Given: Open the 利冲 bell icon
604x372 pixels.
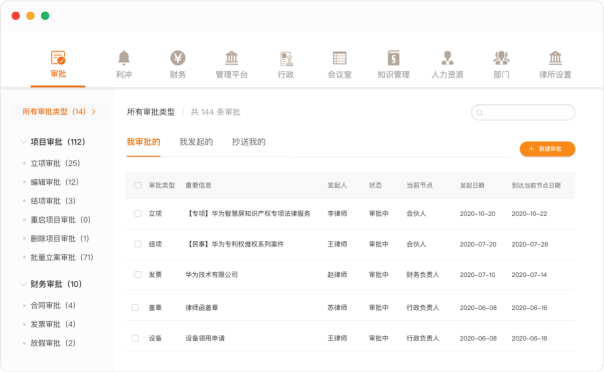Looking at the screenshot, I should click(x=124, y=58).
